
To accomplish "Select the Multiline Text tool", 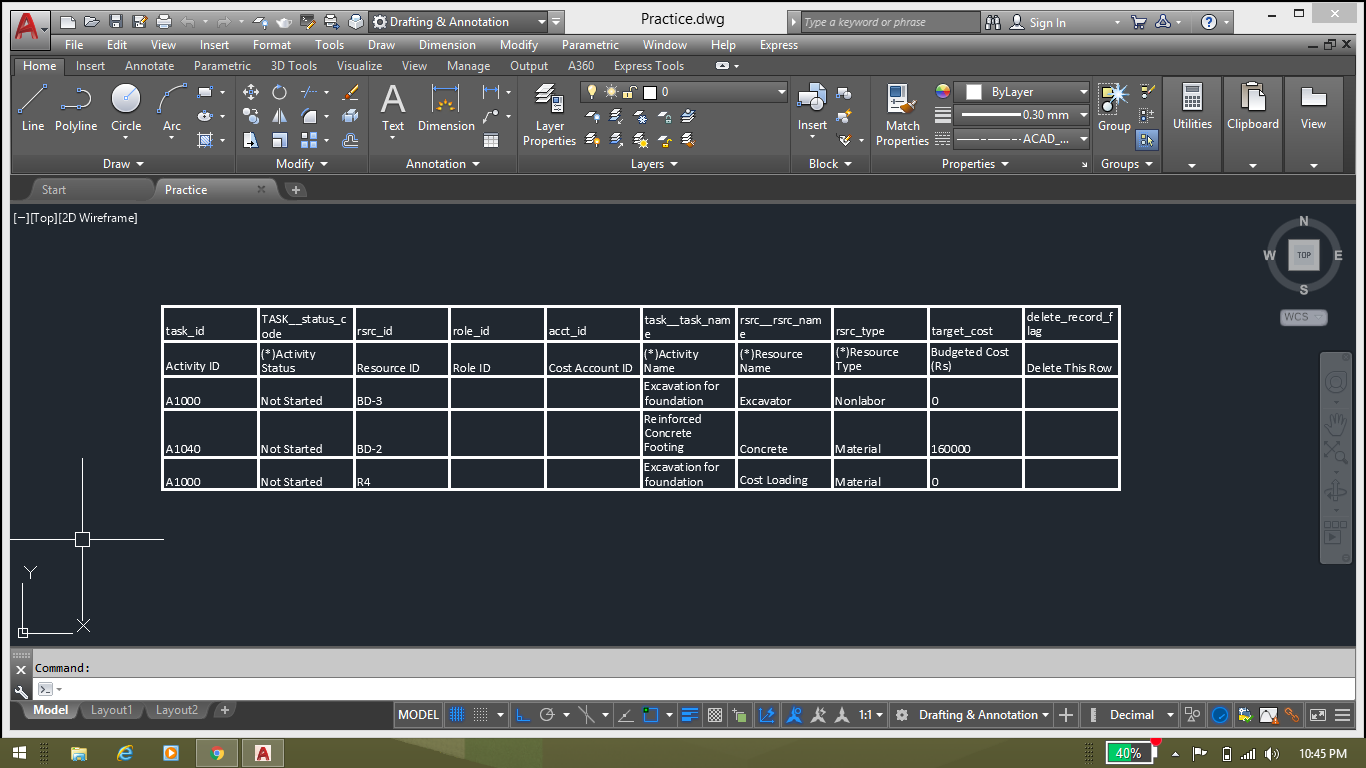I will pos(392,105).
